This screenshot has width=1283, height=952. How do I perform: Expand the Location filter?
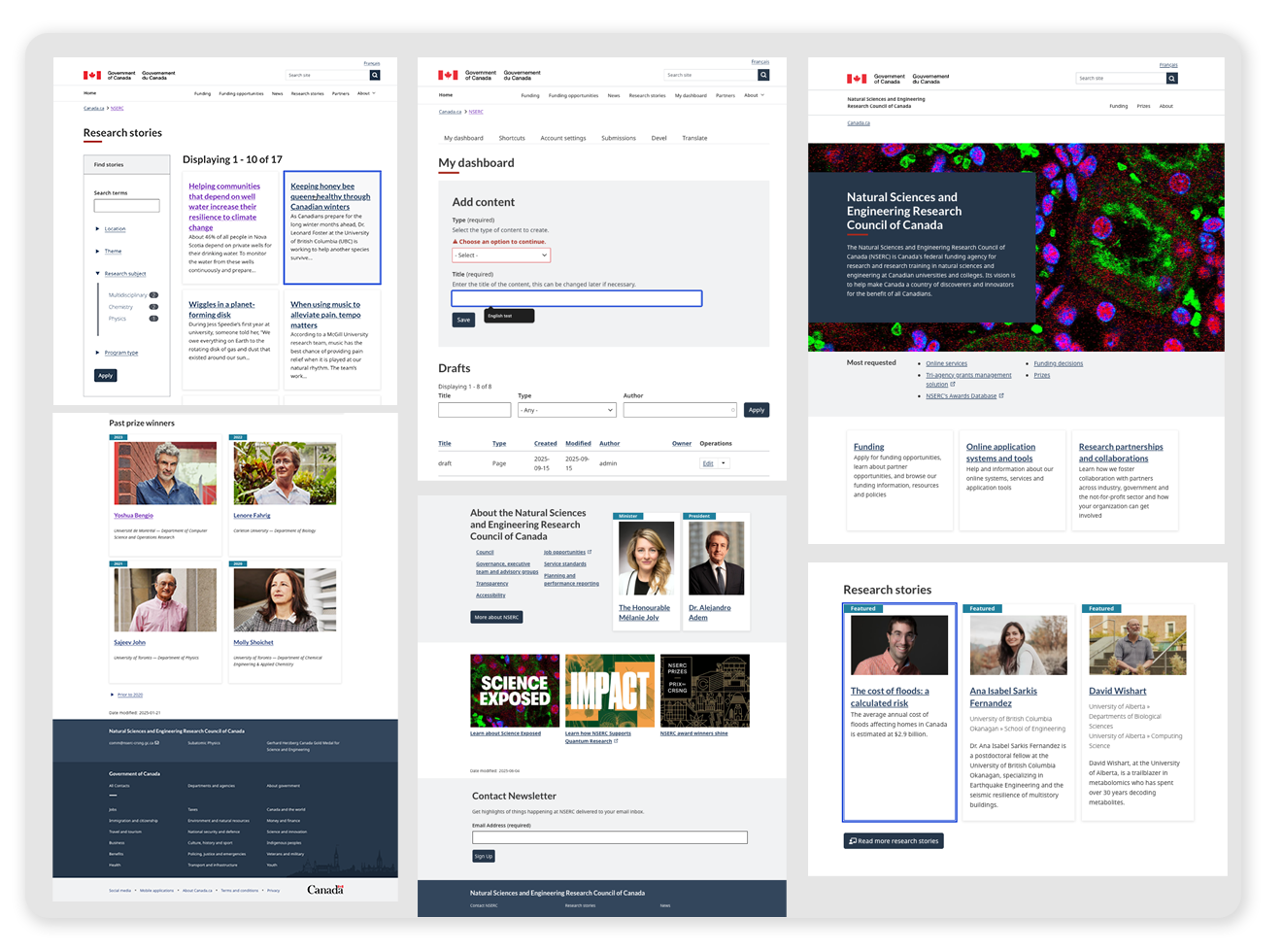98,229
